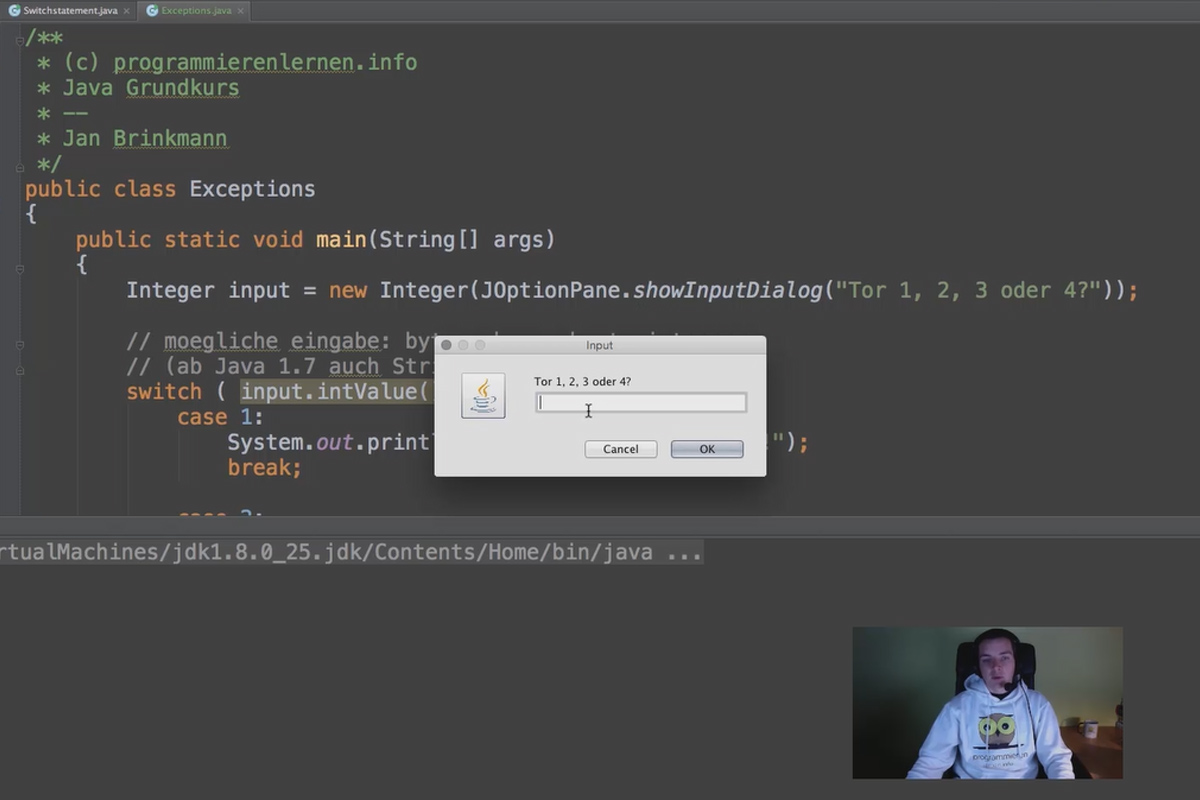Click the Cancel button in Input dialog
The width and height of the screenshot is (1200, 800).
[621, 449]
